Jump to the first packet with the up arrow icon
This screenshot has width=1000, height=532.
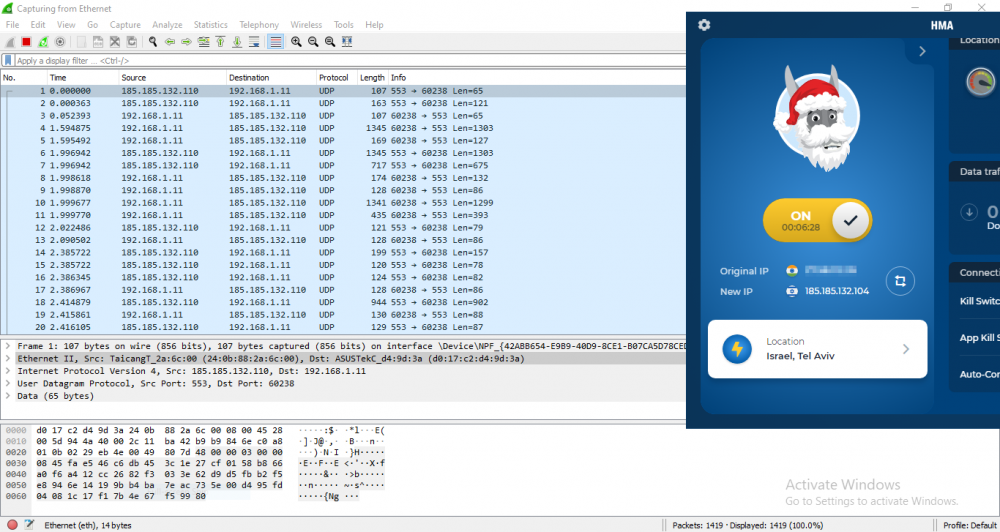pos(220,42)
